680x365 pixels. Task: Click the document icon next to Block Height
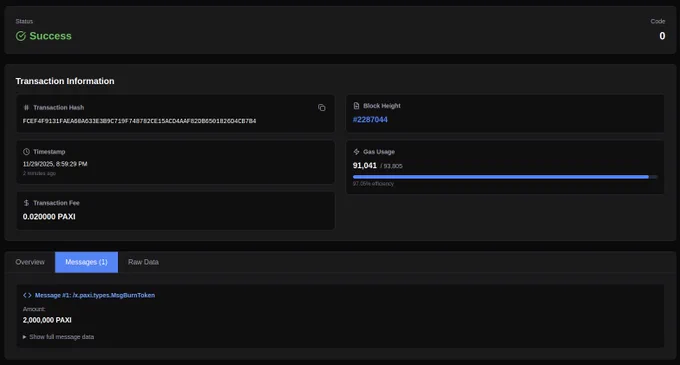[356, 106]
